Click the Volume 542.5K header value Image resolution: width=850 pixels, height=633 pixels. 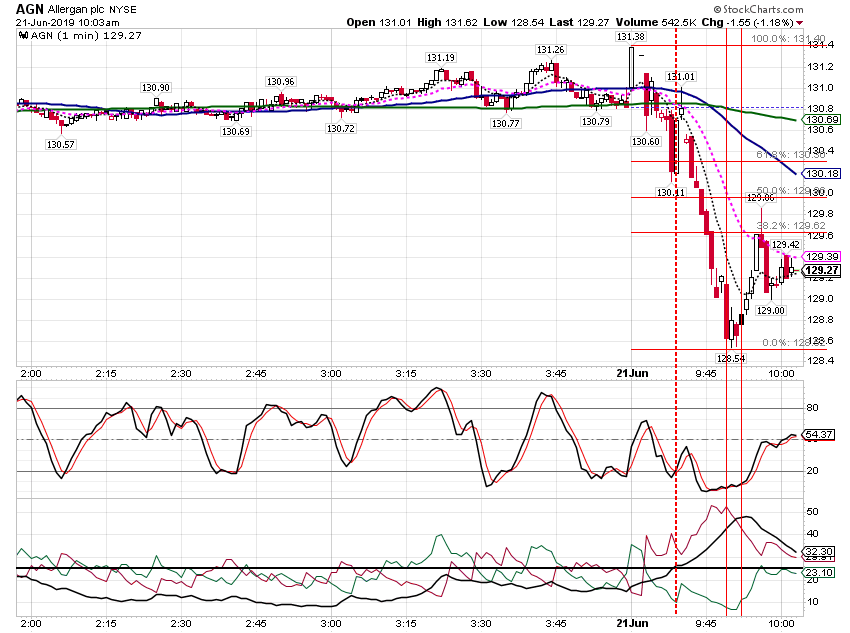click(656, 22)
